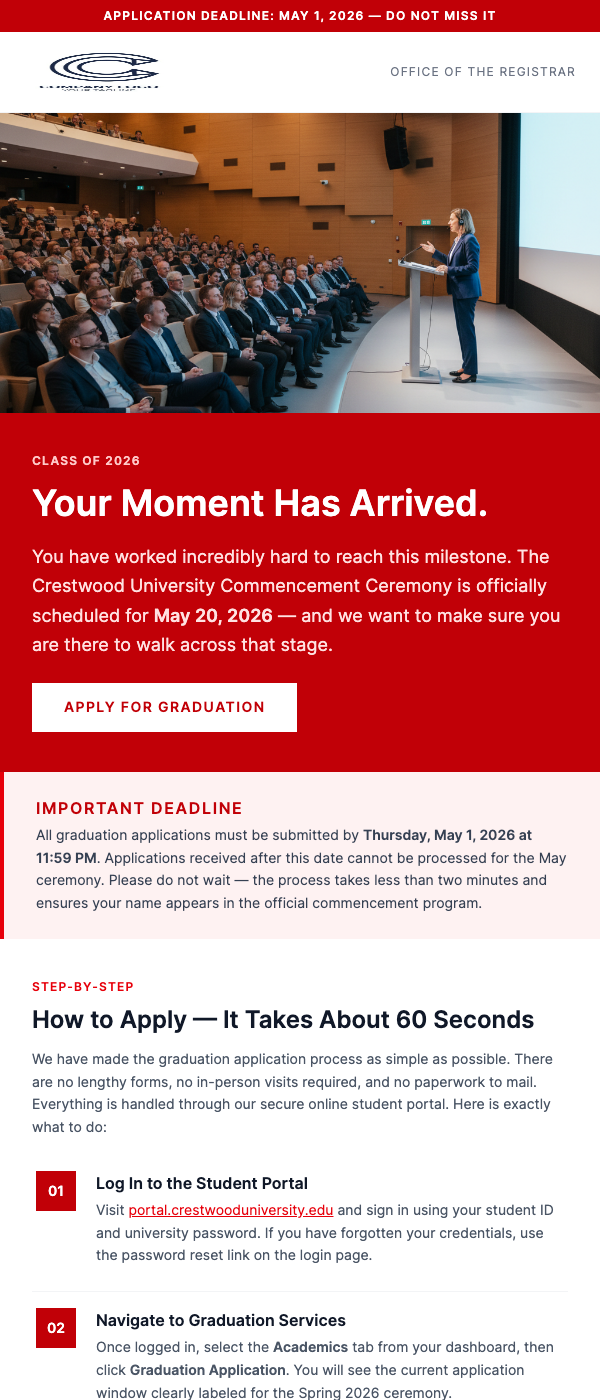Screen dimensions: 600x1400
Task: Click the red application deadline banner
Action: pyautogui.click(x=300, y=15)
